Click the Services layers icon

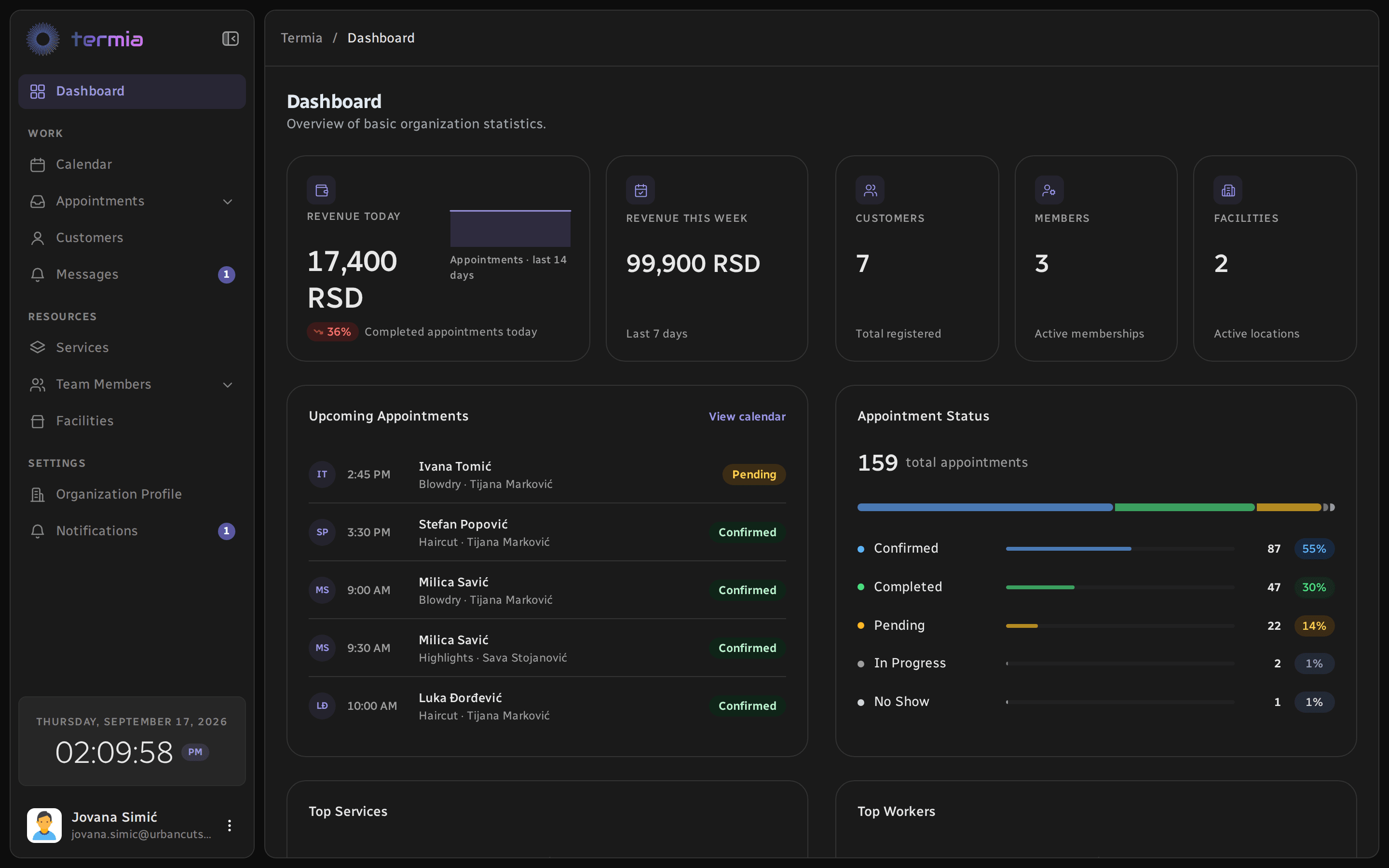[x=37, y=348]
